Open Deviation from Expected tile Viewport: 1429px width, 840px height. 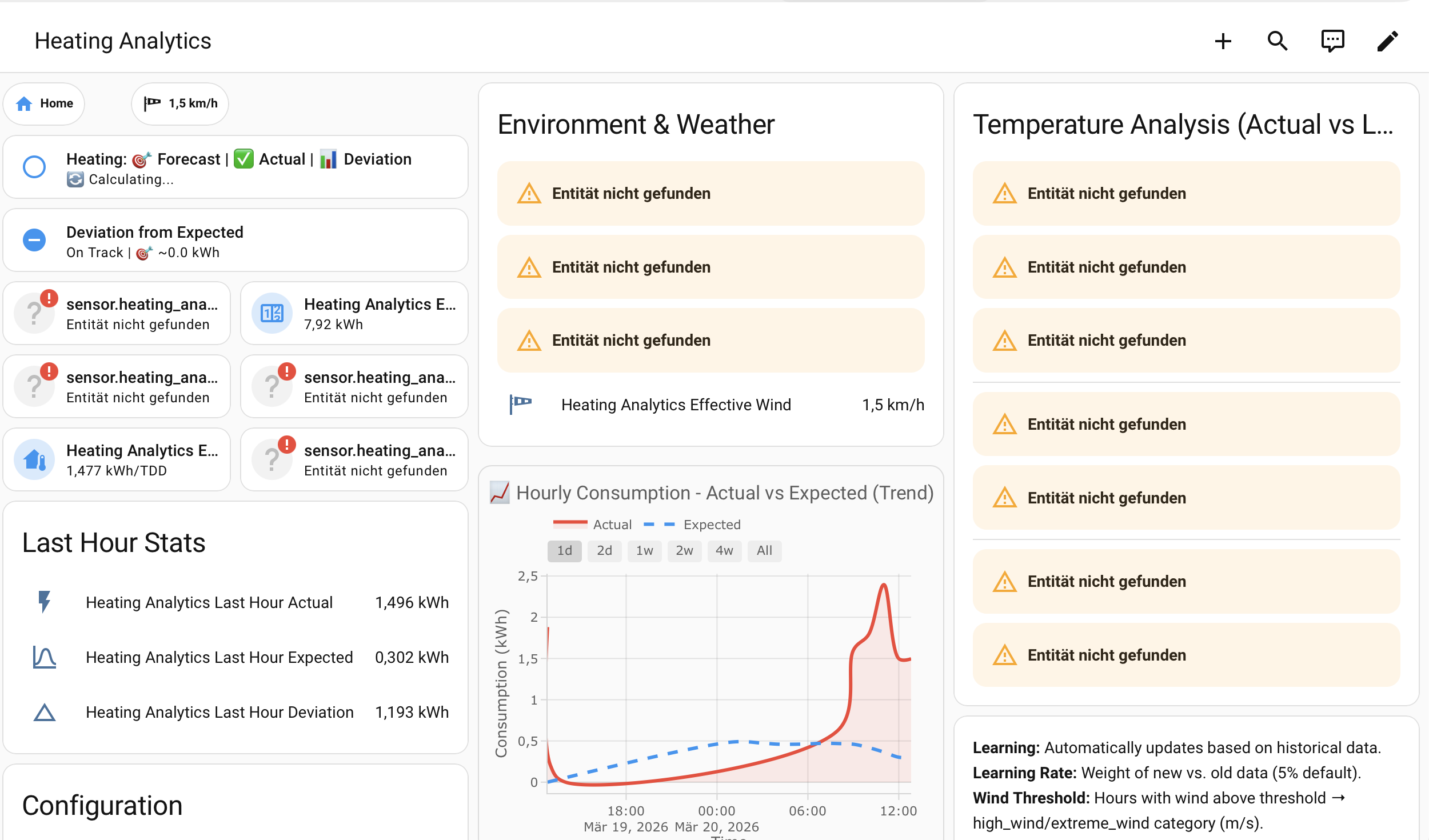(235, 241)
